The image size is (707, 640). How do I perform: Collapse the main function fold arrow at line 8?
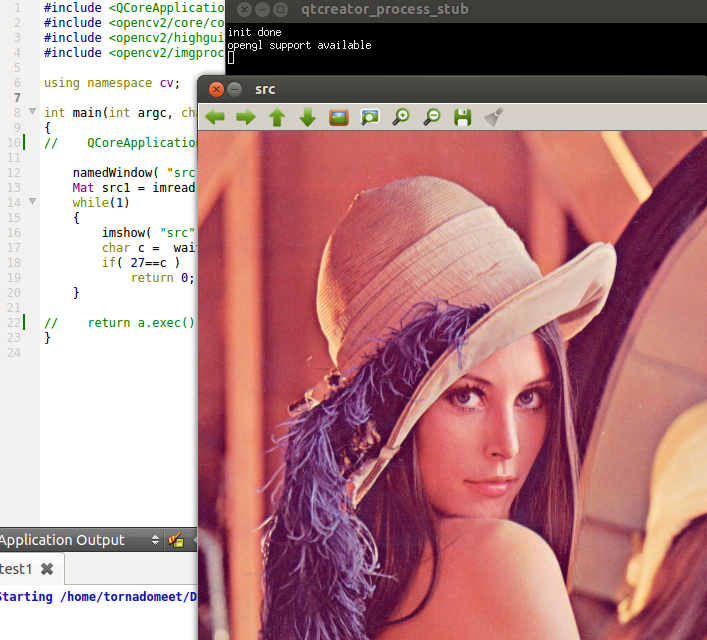click(32, 111)
